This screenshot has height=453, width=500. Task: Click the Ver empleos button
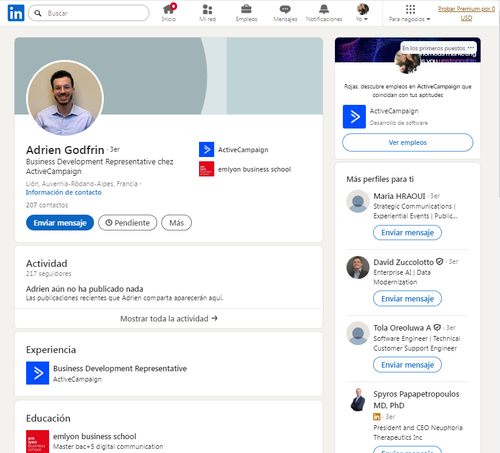[x=408, y=143]
